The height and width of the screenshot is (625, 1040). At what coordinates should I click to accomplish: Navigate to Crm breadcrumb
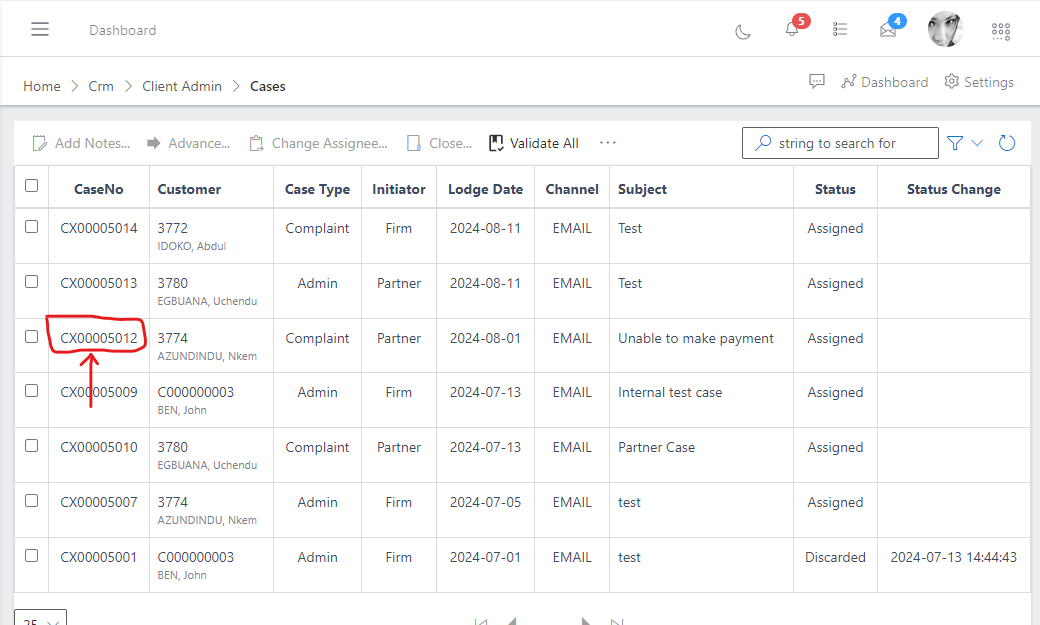(101, 86)
